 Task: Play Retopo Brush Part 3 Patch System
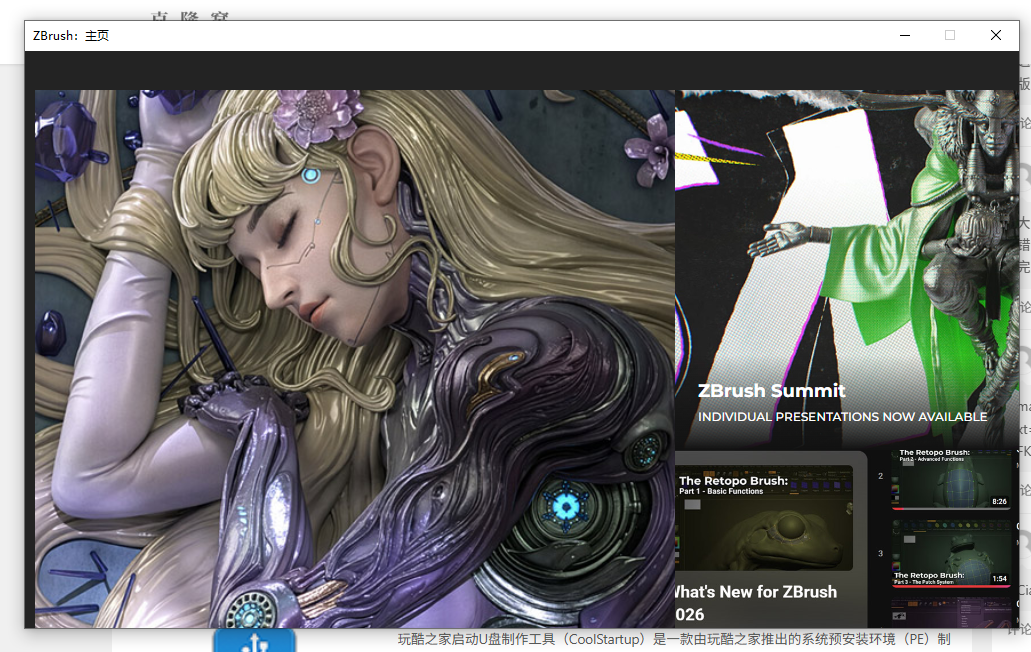(950, 553)
